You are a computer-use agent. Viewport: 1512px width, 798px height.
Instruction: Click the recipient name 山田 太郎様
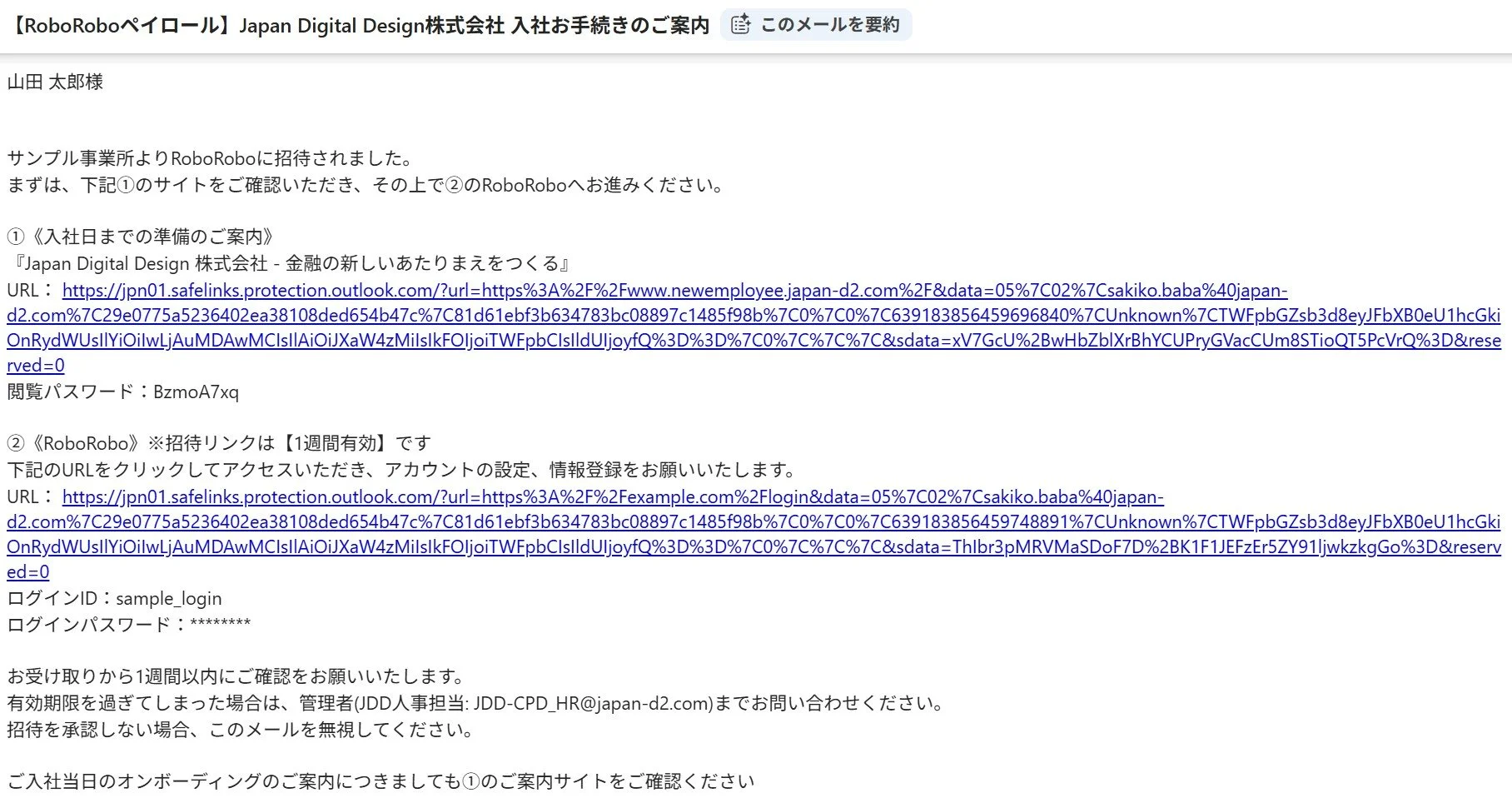click(55, 82)
